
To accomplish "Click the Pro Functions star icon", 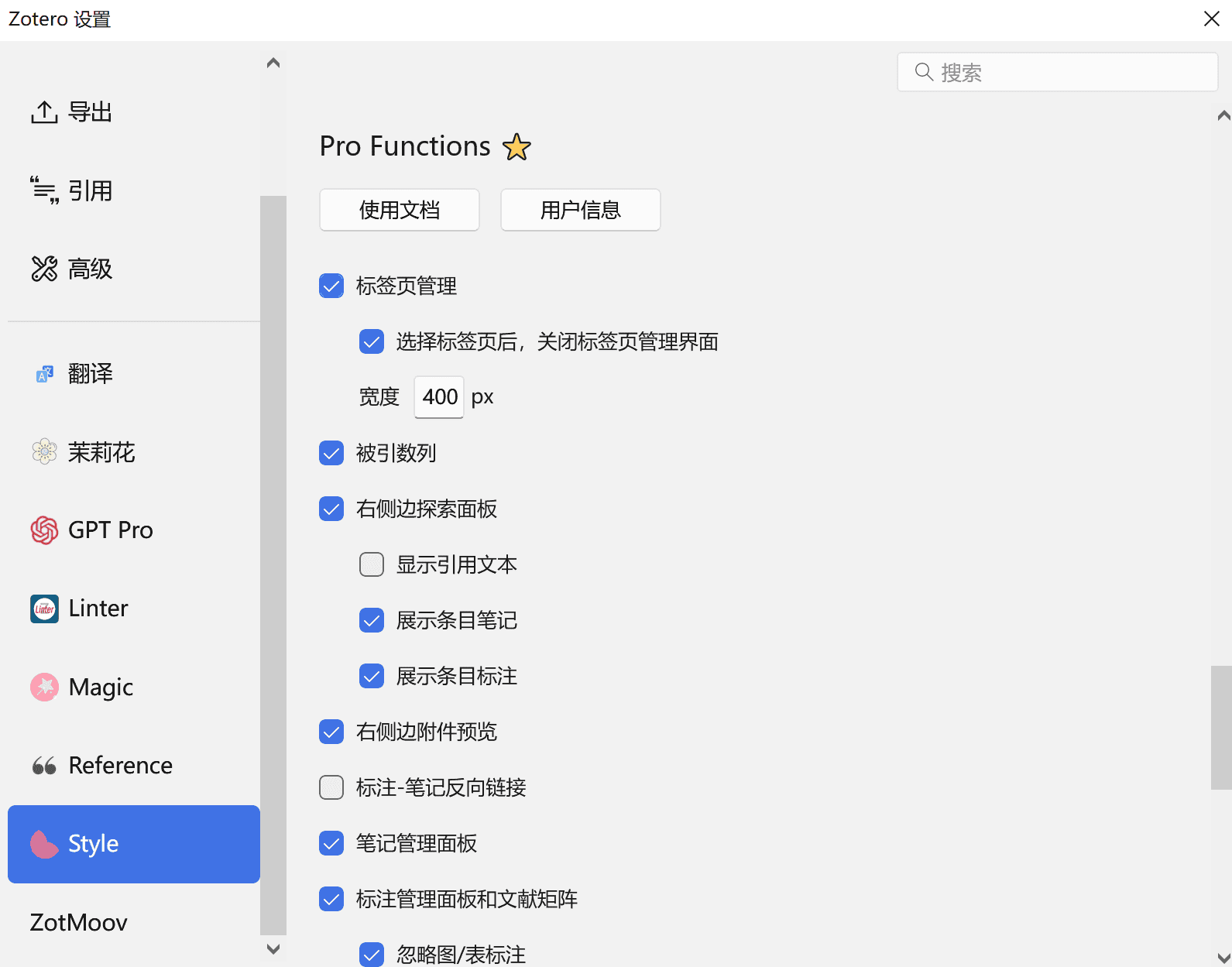I will [516, 146].
